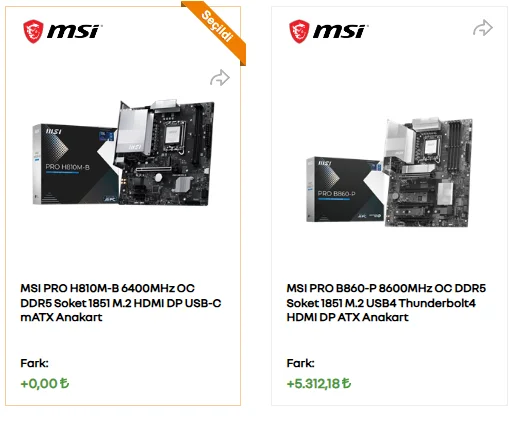Screen dimensions: 524x422
Task: Click the B860-P ATX motherboard photo
Action: pos(428,172)
